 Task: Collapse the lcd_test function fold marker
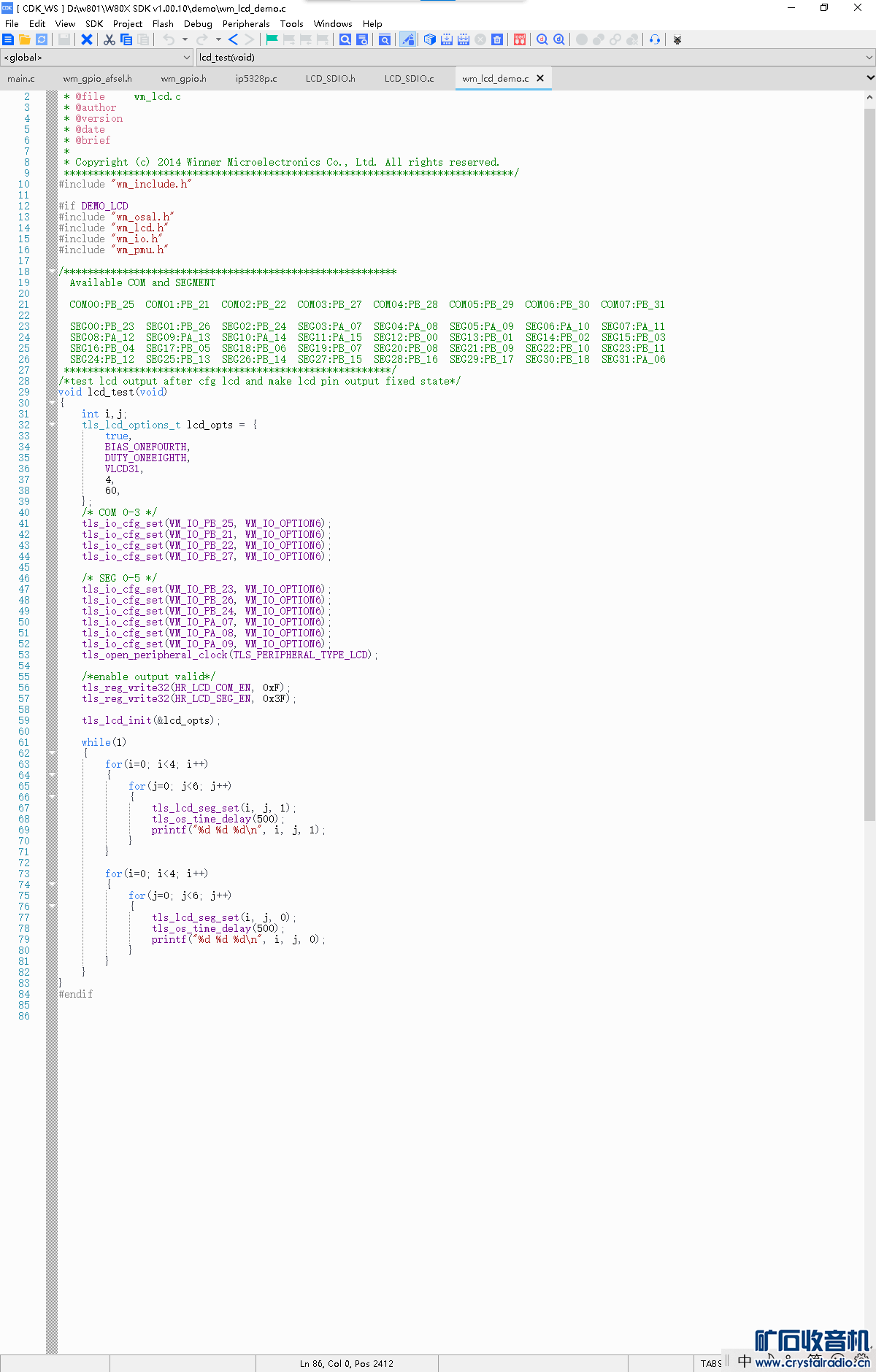click(52, 402)
